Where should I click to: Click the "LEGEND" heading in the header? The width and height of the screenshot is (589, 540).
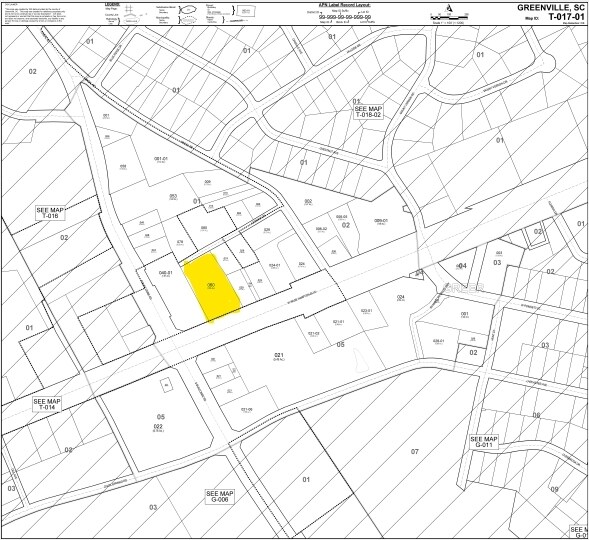[x=112, y=4]
